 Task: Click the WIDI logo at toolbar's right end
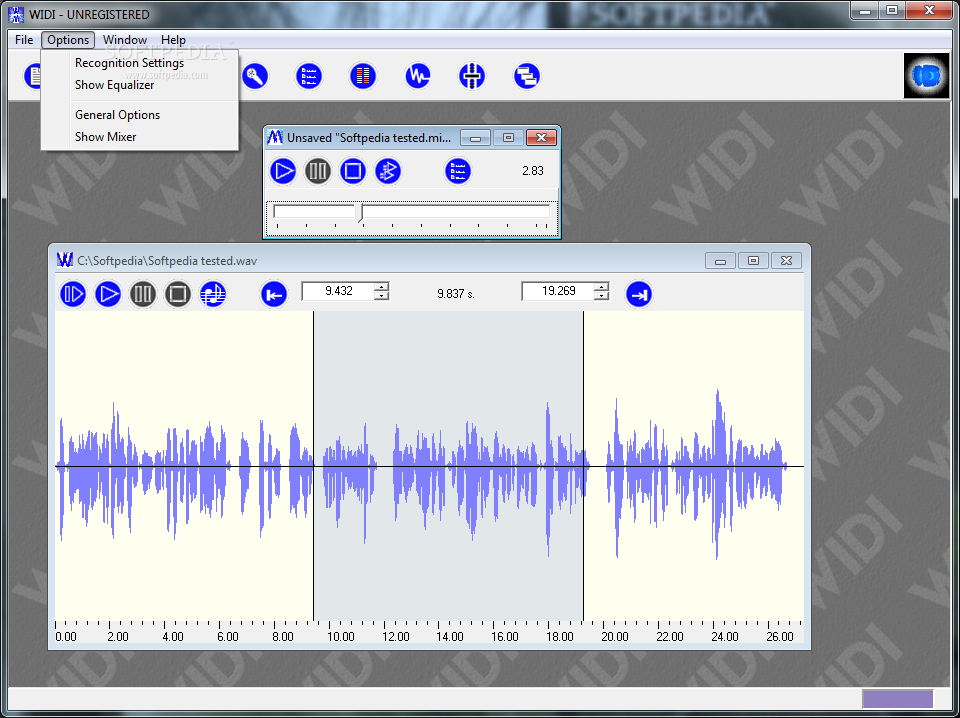pyautogui.click(x=926, y=75)
